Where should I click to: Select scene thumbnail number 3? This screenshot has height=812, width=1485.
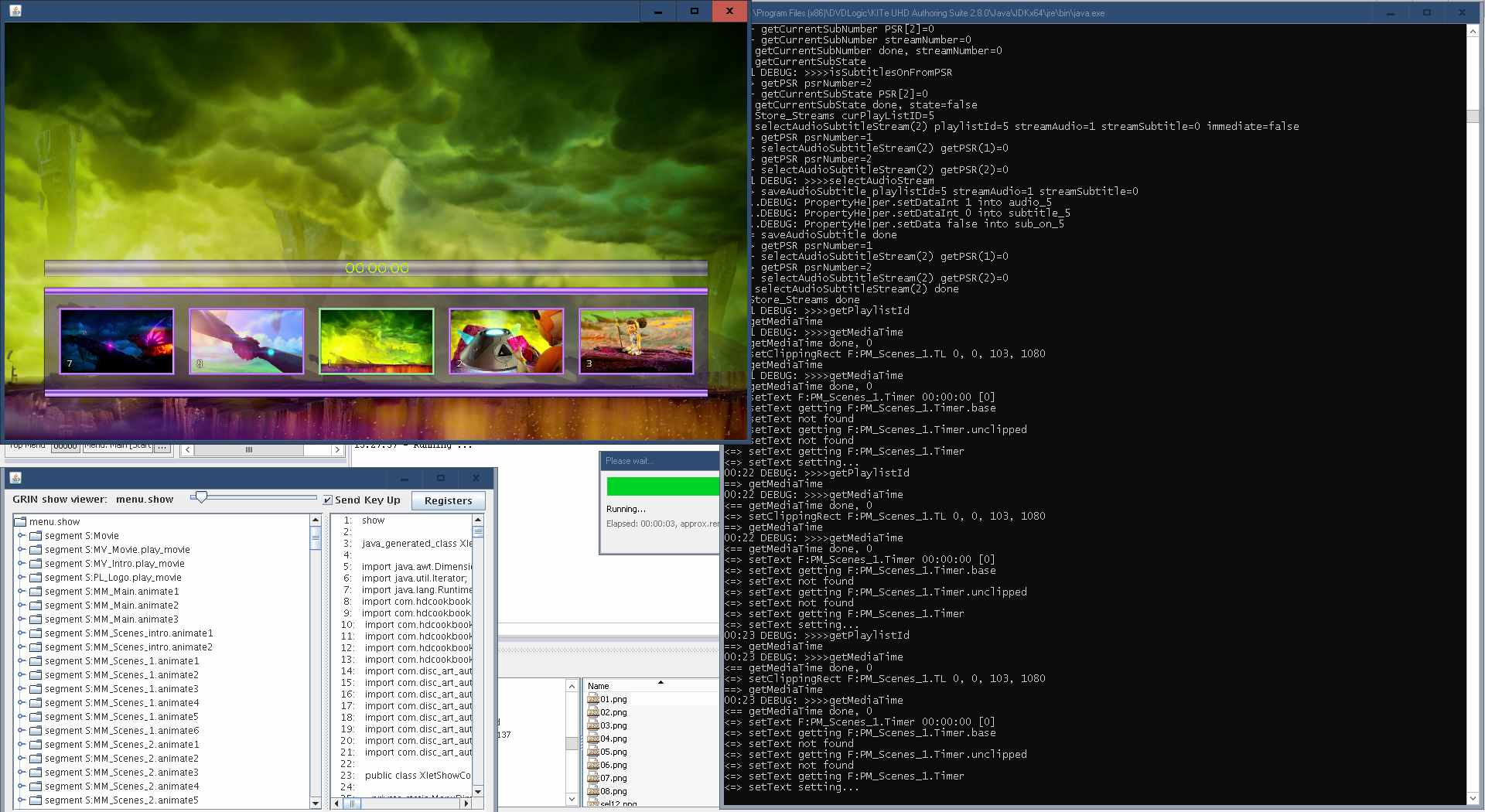click(636, 341)
